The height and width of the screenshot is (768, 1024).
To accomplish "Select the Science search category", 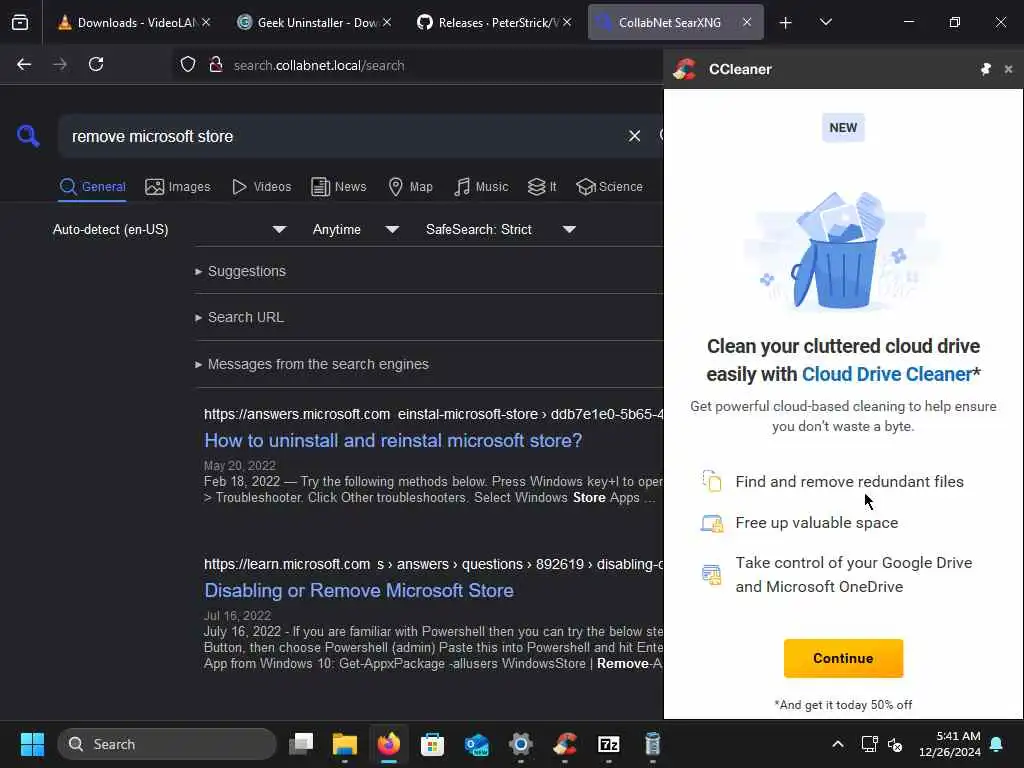I will point(609,187).
